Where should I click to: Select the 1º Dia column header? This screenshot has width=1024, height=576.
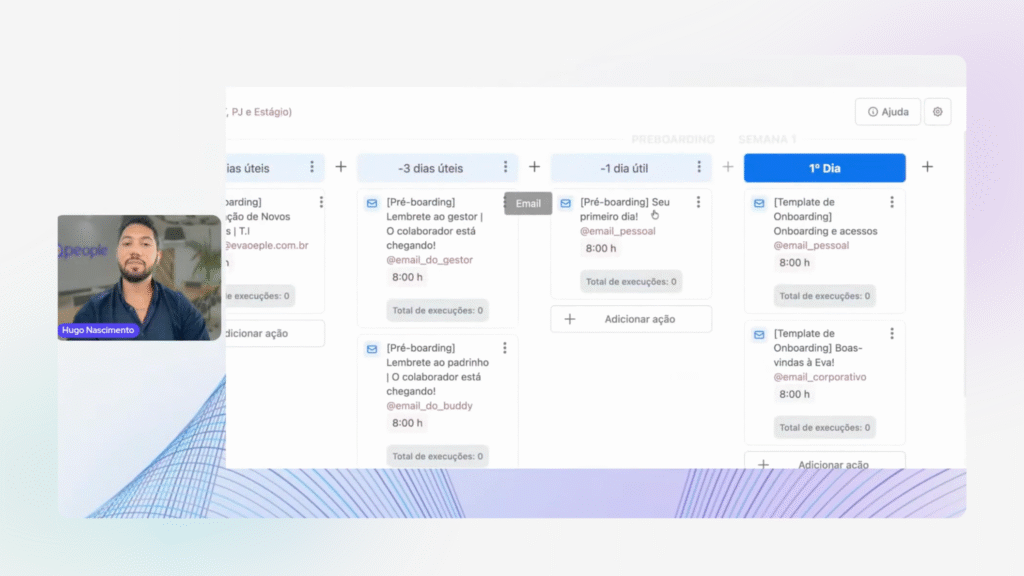coord(824,168)
